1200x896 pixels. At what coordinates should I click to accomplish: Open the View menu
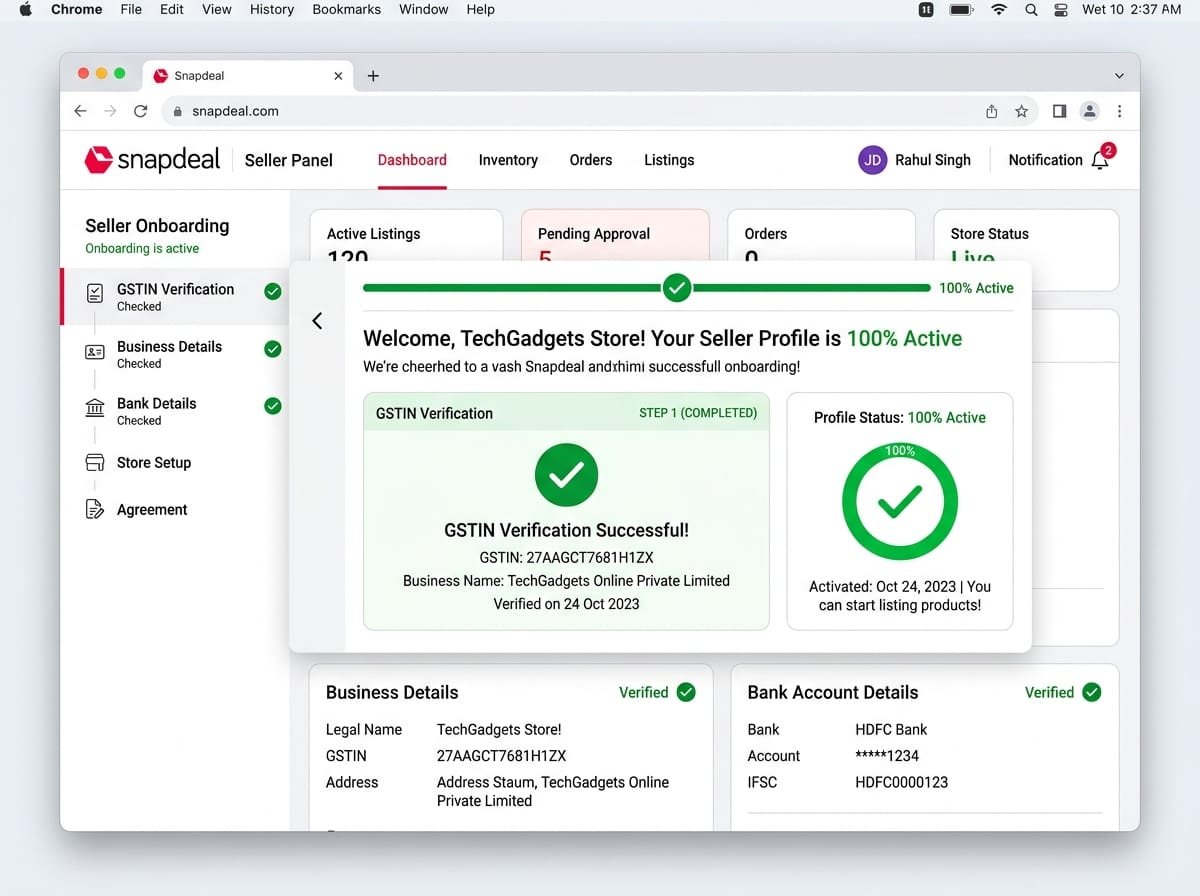(x=217, y=9)
